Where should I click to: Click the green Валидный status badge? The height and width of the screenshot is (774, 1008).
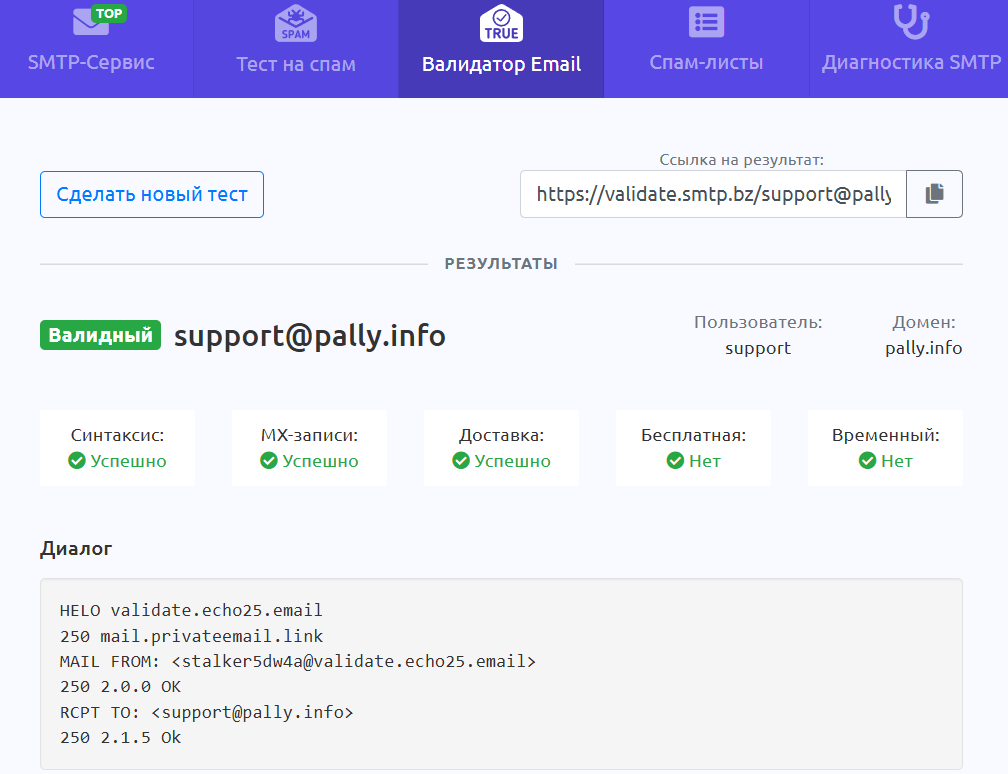tap(101, 335)
